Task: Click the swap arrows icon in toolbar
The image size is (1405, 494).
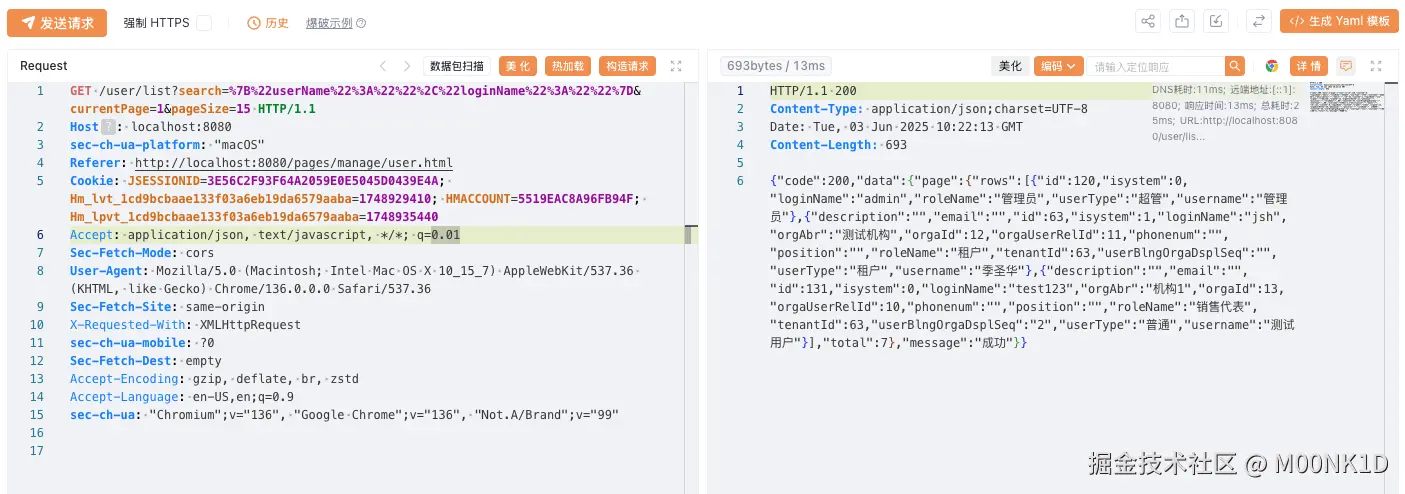Action: click(x=1258, y=21)
